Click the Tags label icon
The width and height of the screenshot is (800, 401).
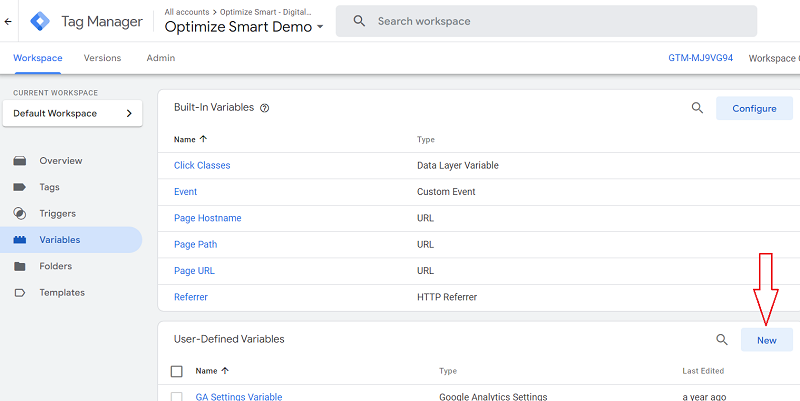click(x=20, y=187)
